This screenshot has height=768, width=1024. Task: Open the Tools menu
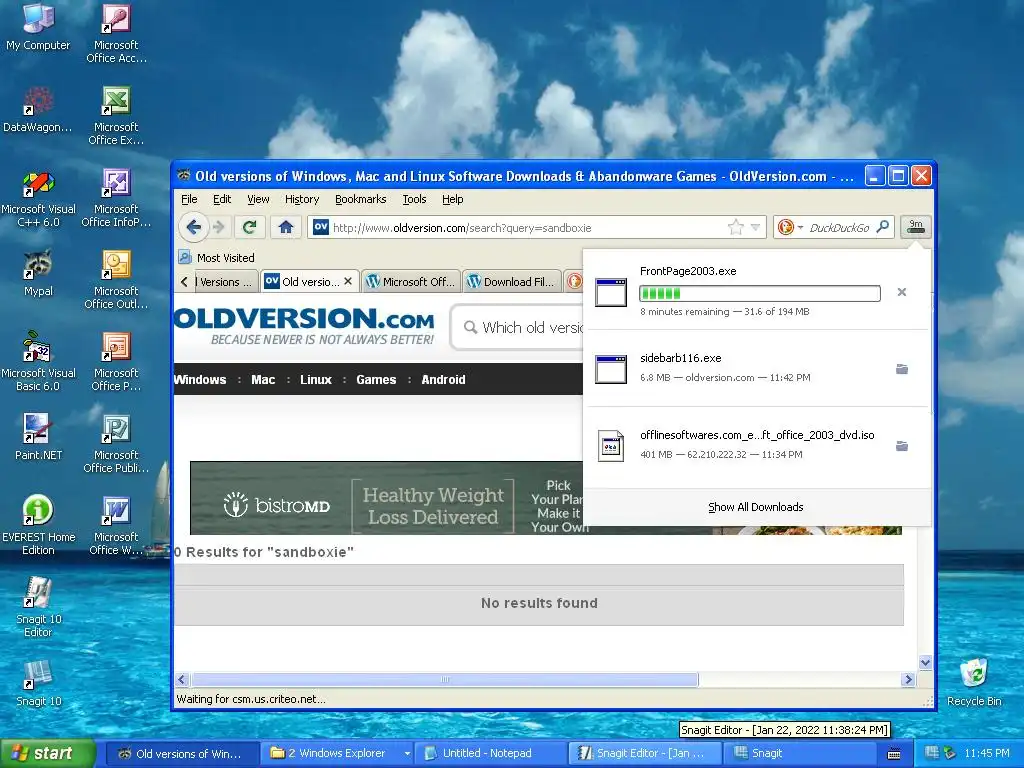pyautogui.click(x=414, y=199)
